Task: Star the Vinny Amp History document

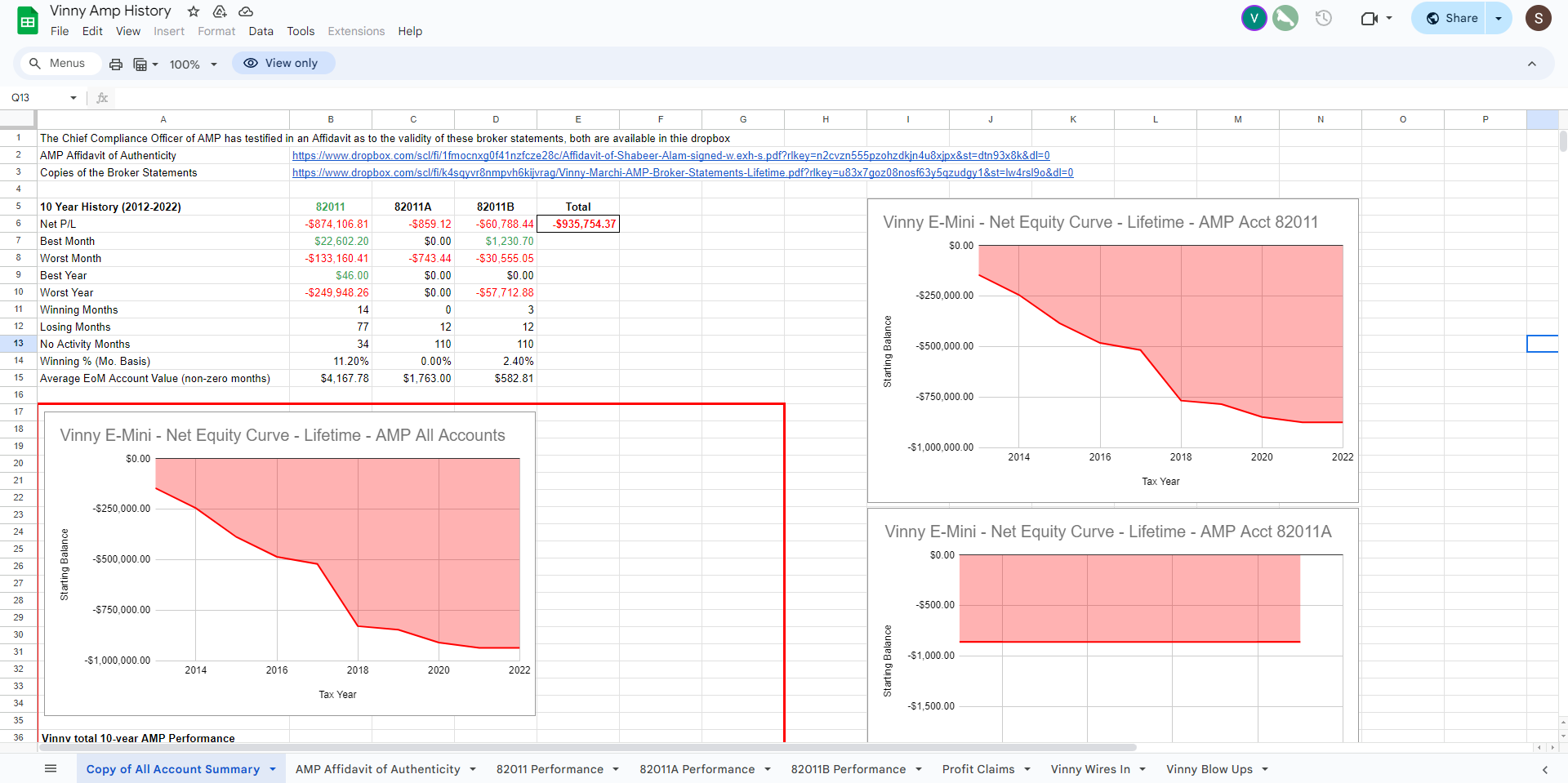Action: click(194, 11)
